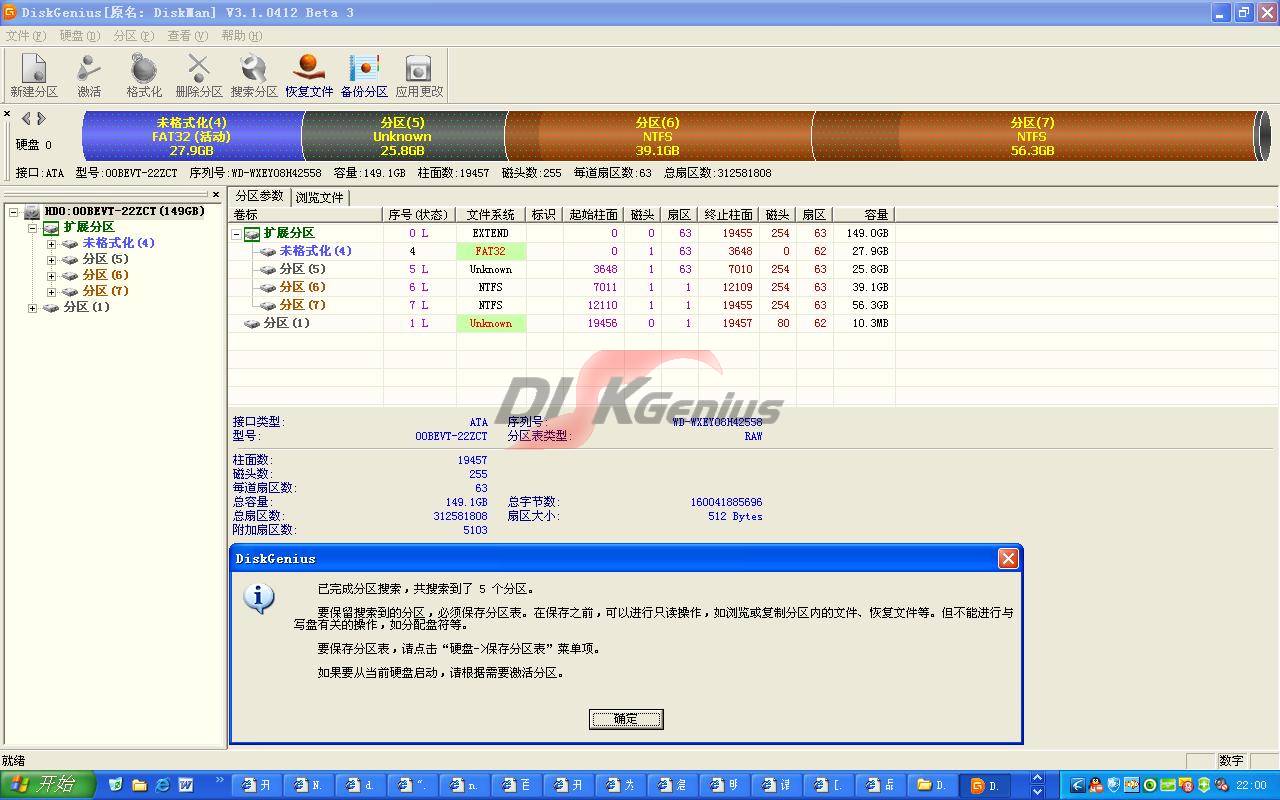Image resolution: width=1280 pixels, height=800 pixels.
Task: Click the 格式化 (Format) toolbar icon
Action: click(x=144, y=75)
